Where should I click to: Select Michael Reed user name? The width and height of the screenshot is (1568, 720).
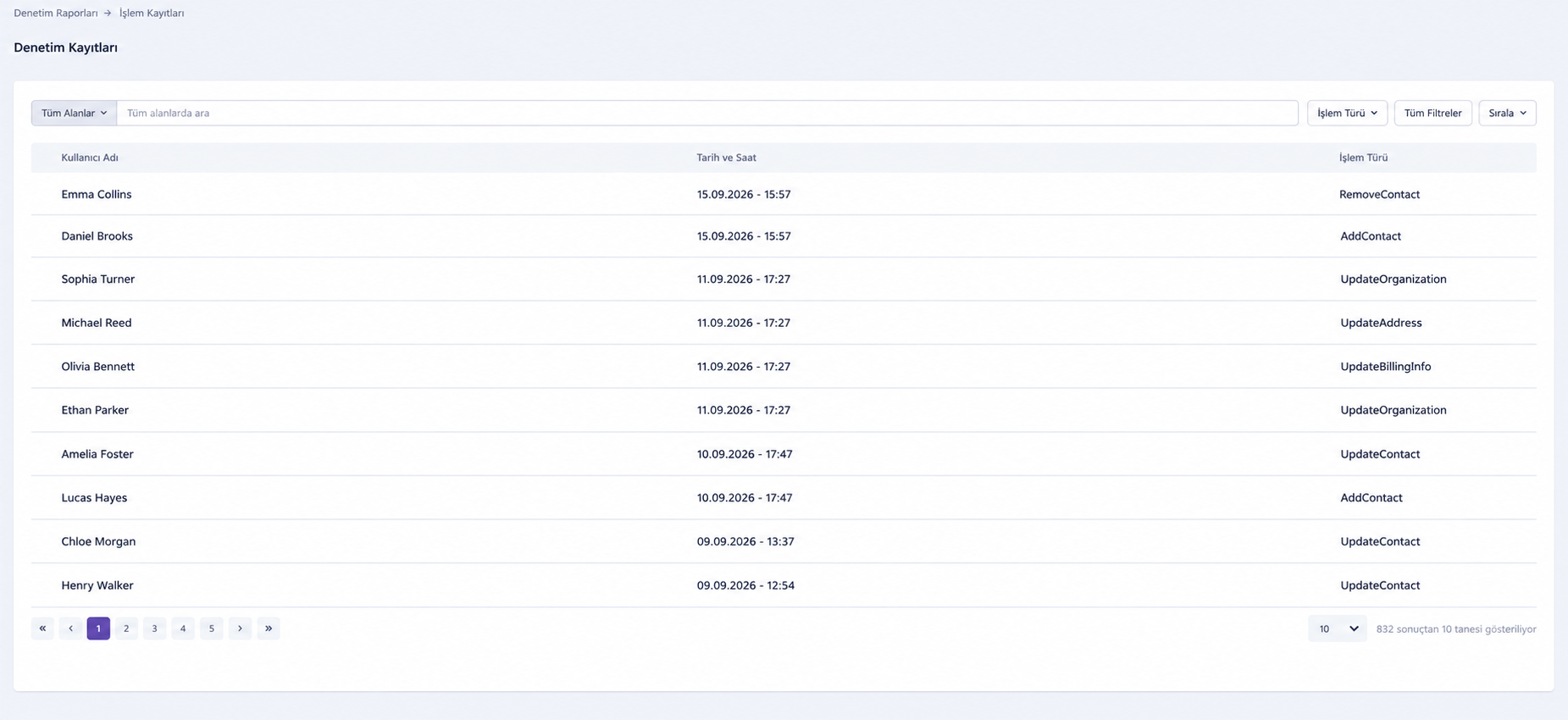(97, 323)
